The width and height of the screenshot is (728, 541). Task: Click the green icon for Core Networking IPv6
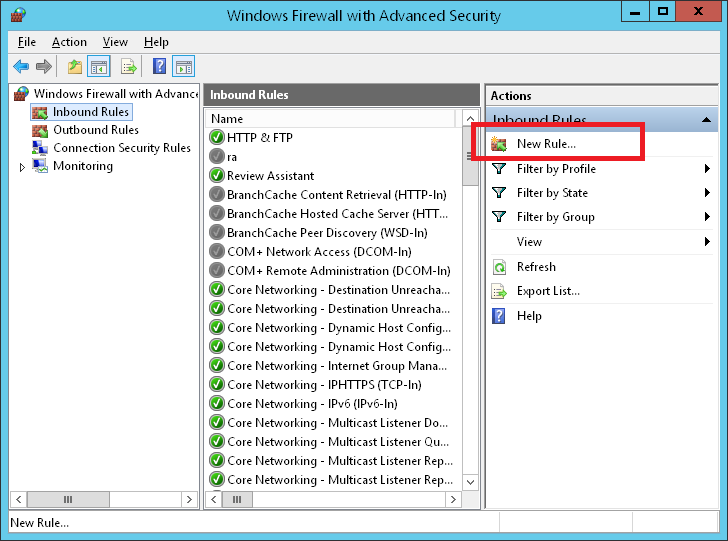[x=217, y=404]
